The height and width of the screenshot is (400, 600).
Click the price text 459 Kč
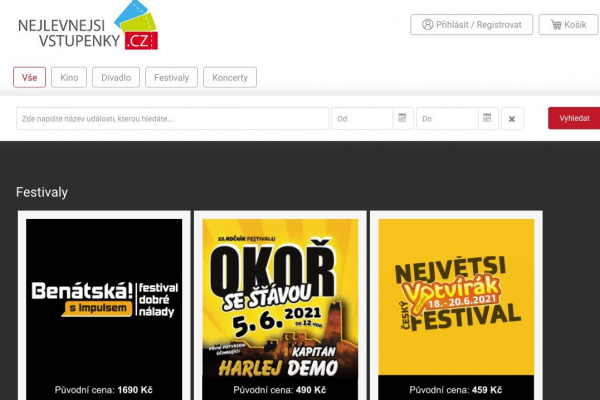pos(487,390)
